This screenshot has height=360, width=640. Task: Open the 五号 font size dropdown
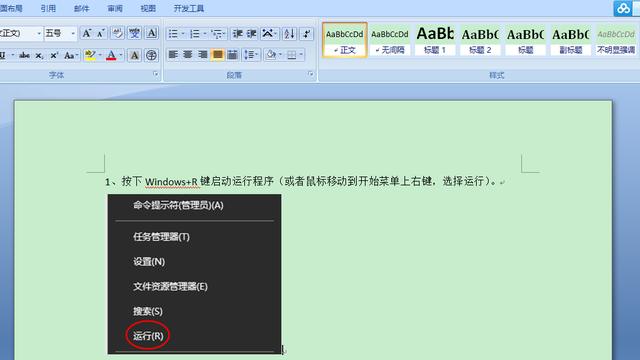(73, 33)
